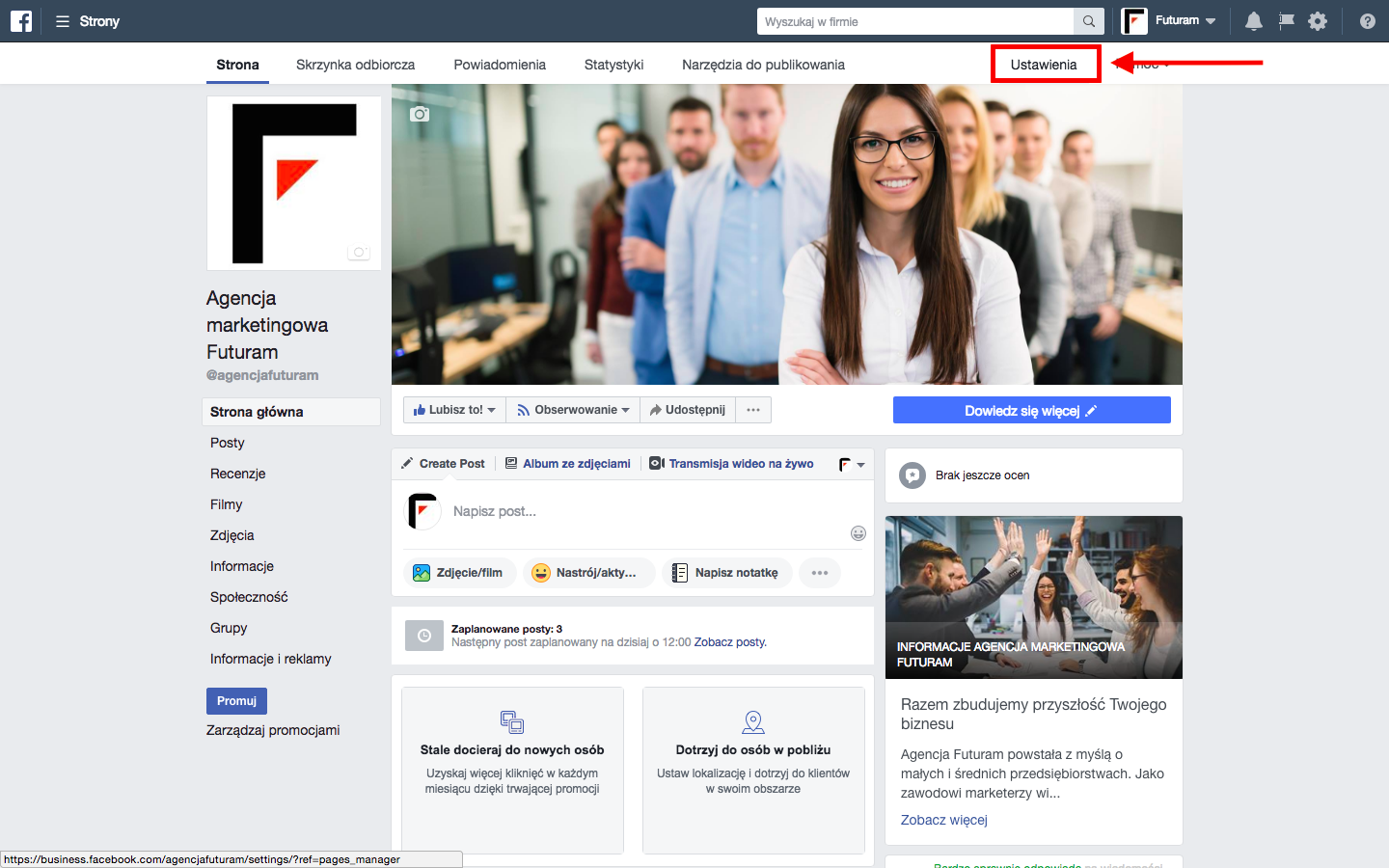Click the Nastrój/akty... button

click(588, 573)
